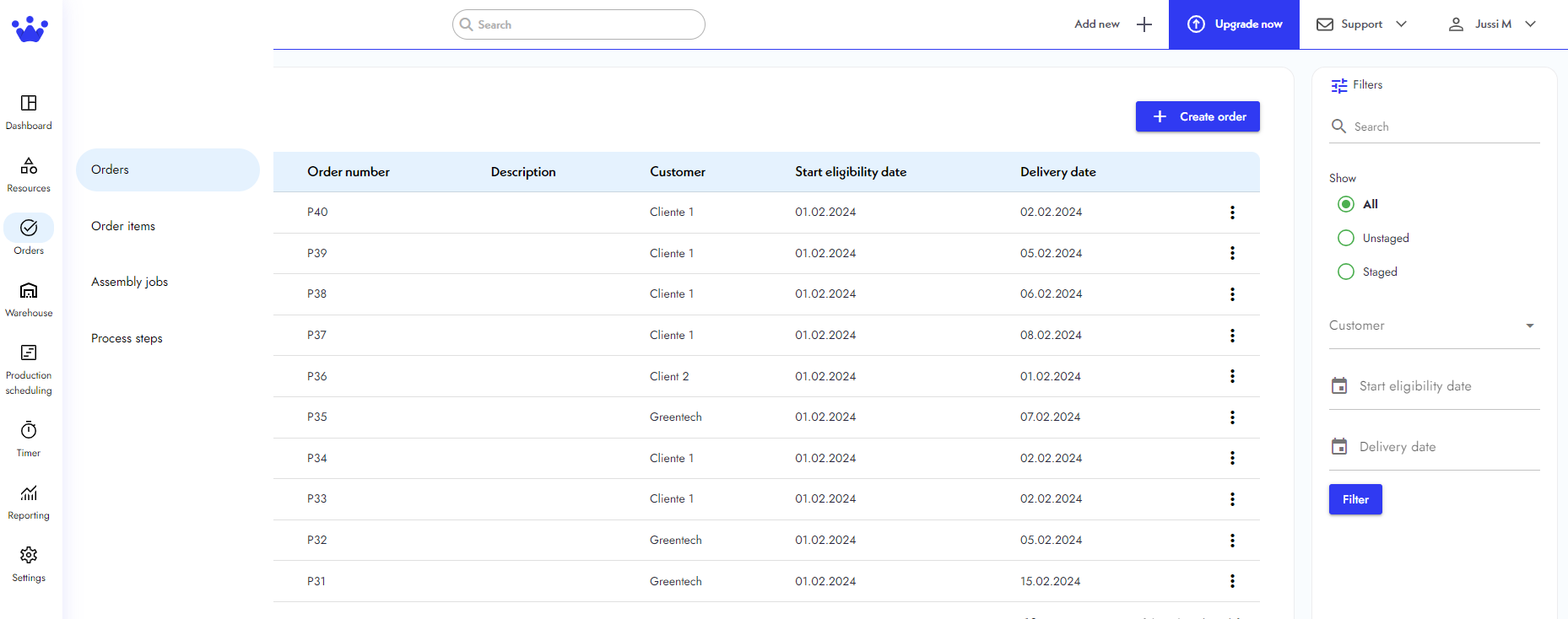Open the Jussi M user menu
1568x619 pixels.
pos(1491,24)
